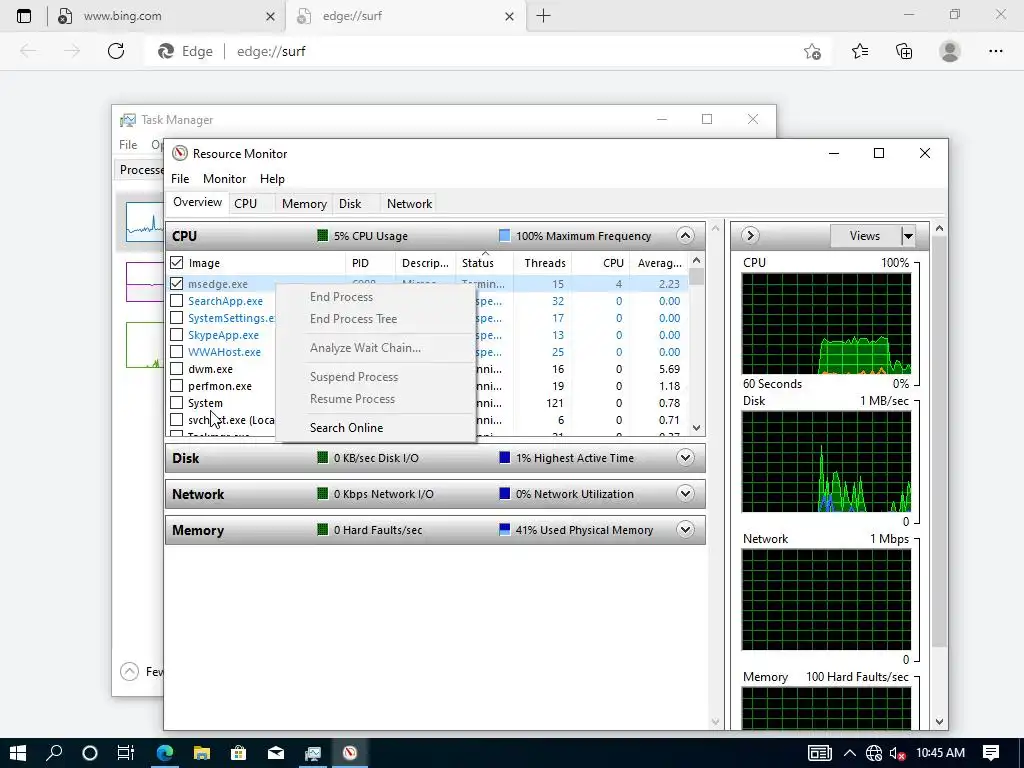Click the browser forward arrow
Screen dimensions: 1024x768
[x=72, y=51]
